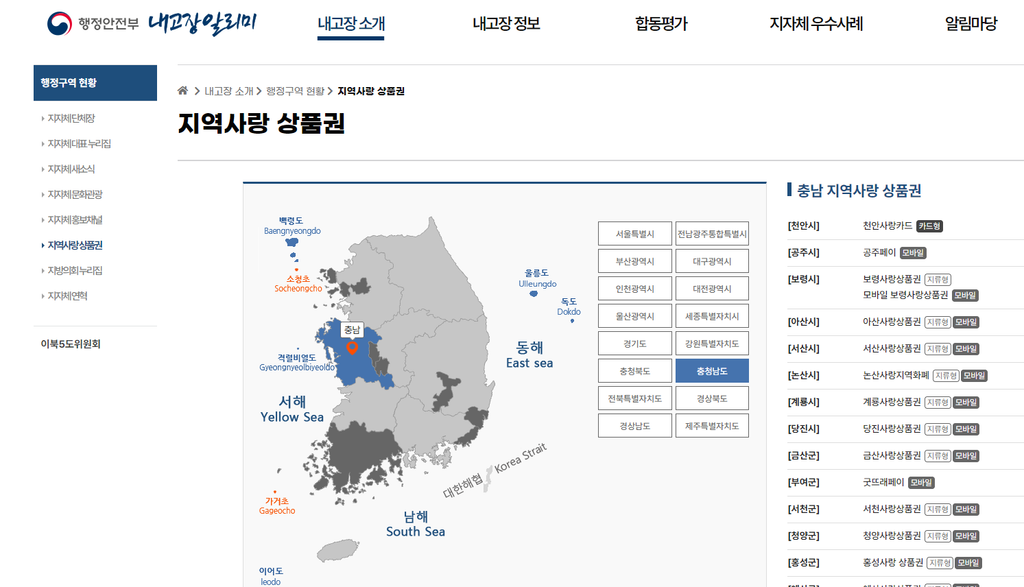
Task: Click the 청양사랑상품권 entry
Action: (891, 536)
